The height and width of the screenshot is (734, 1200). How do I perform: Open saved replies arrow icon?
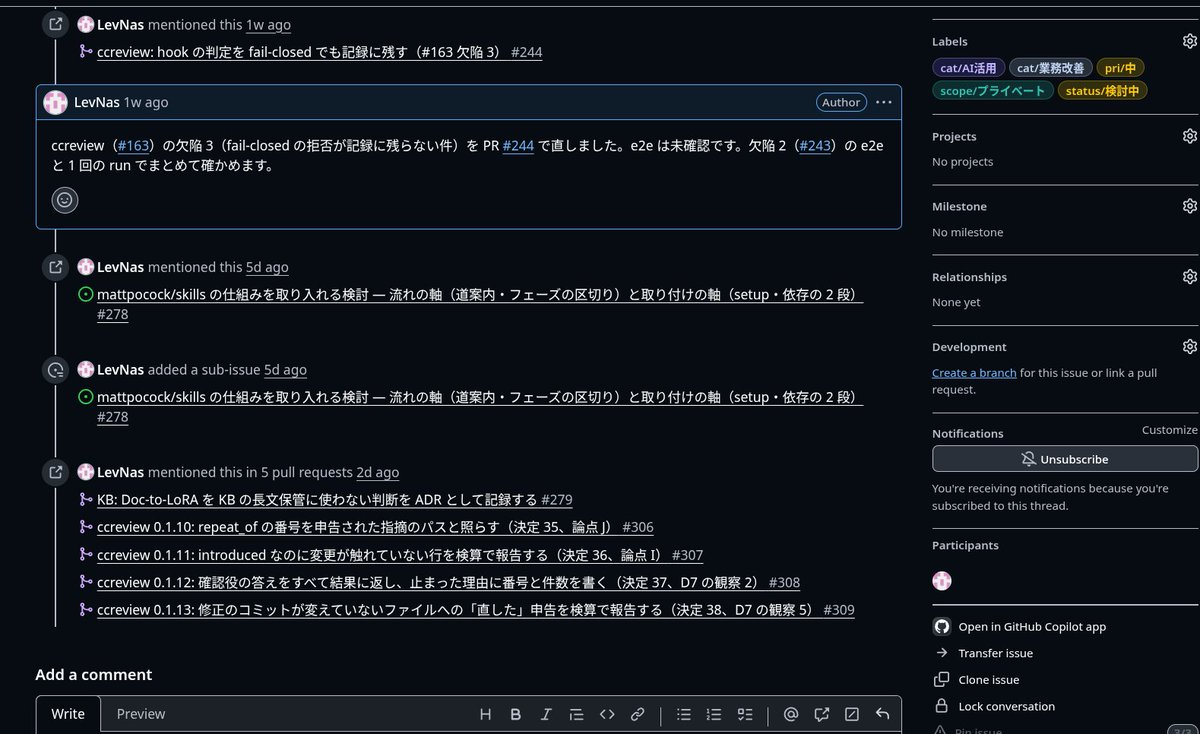(882, 714)
